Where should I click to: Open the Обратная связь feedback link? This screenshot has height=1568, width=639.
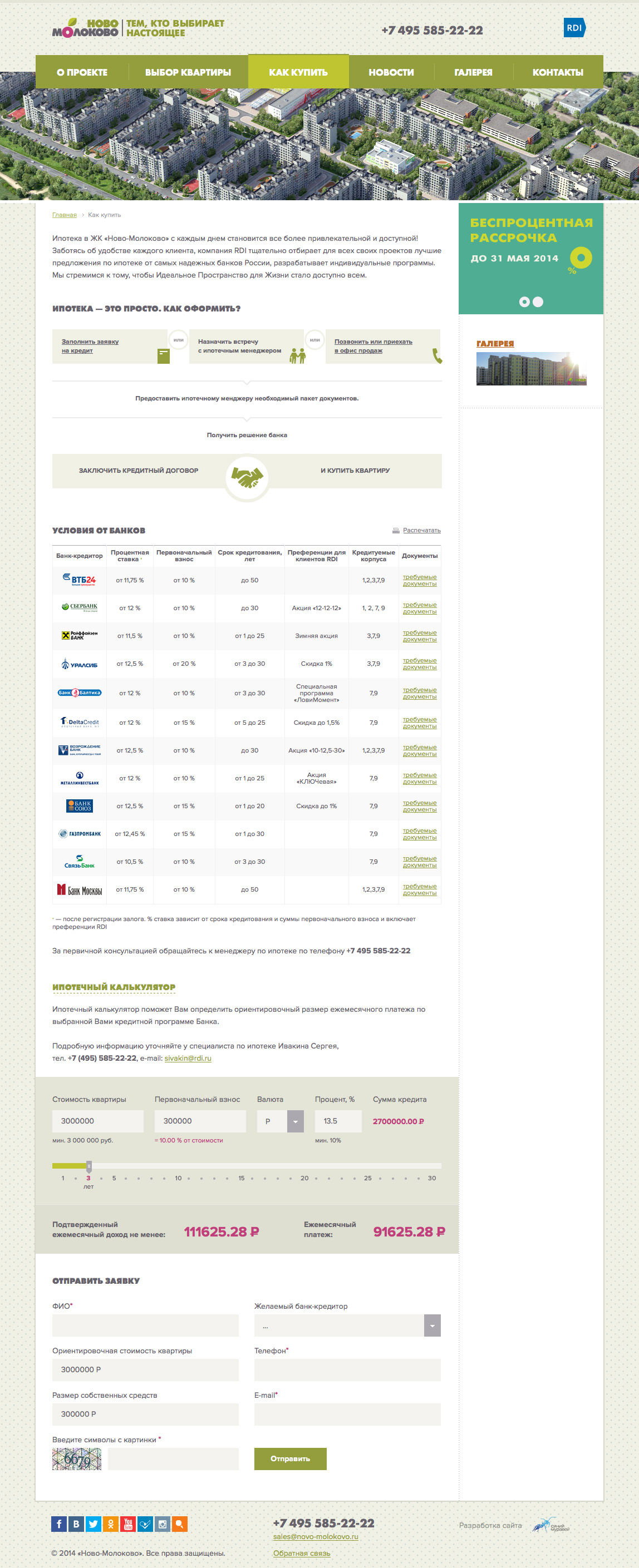point(302,1553)
